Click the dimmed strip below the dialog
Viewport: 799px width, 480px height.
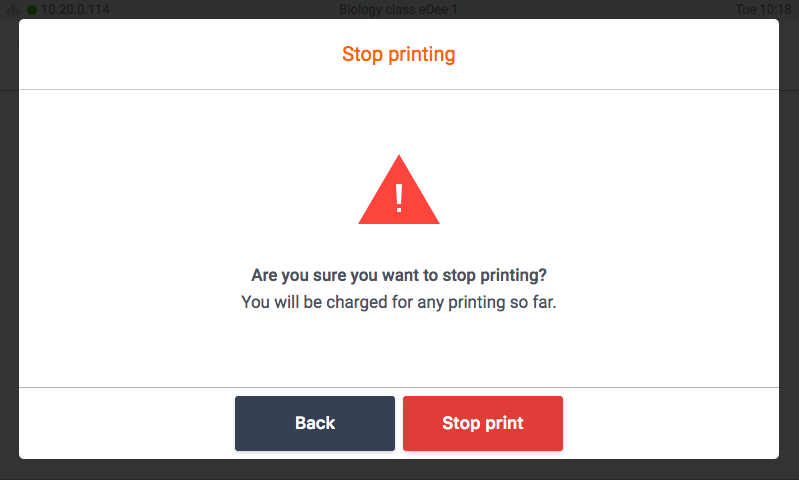pos(399,470)
